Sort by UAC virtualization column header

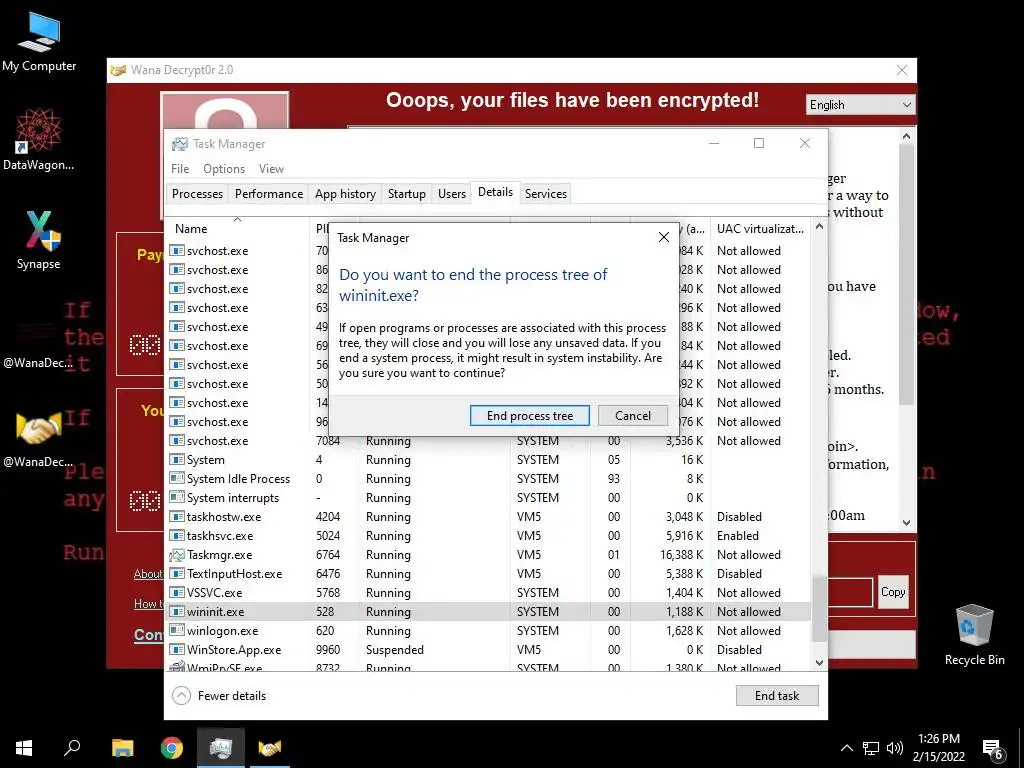pos(760,229)
